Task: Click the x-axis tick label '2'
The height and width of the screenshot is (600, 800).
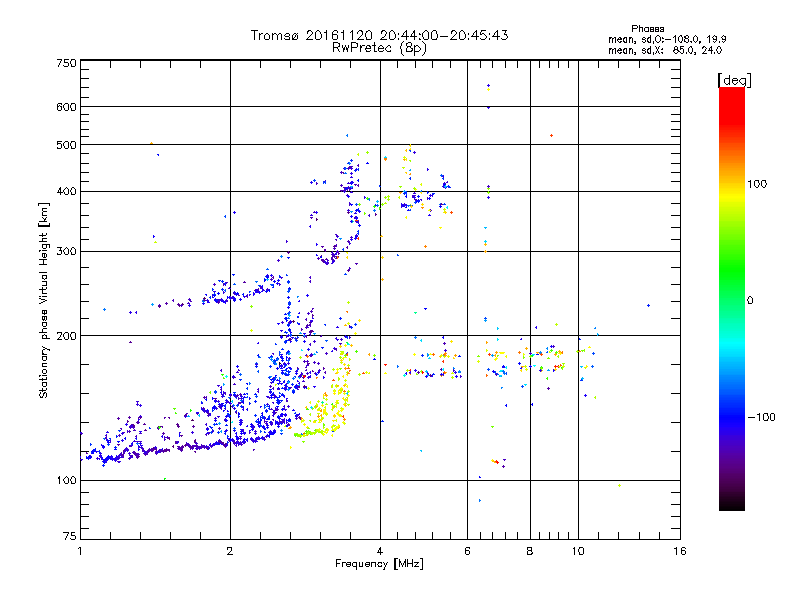Action: (230, 551)
